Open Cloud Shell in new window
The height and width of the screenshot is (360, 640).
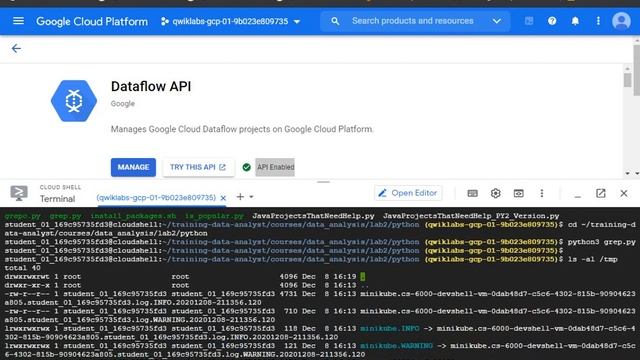(600, 193)
